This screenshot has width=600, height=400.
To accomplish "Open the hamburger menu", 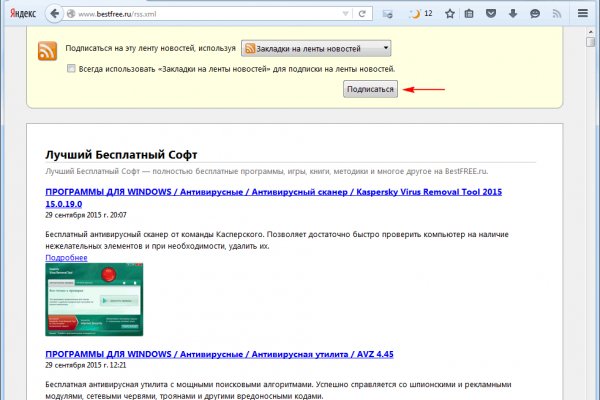I will point(582,13).
